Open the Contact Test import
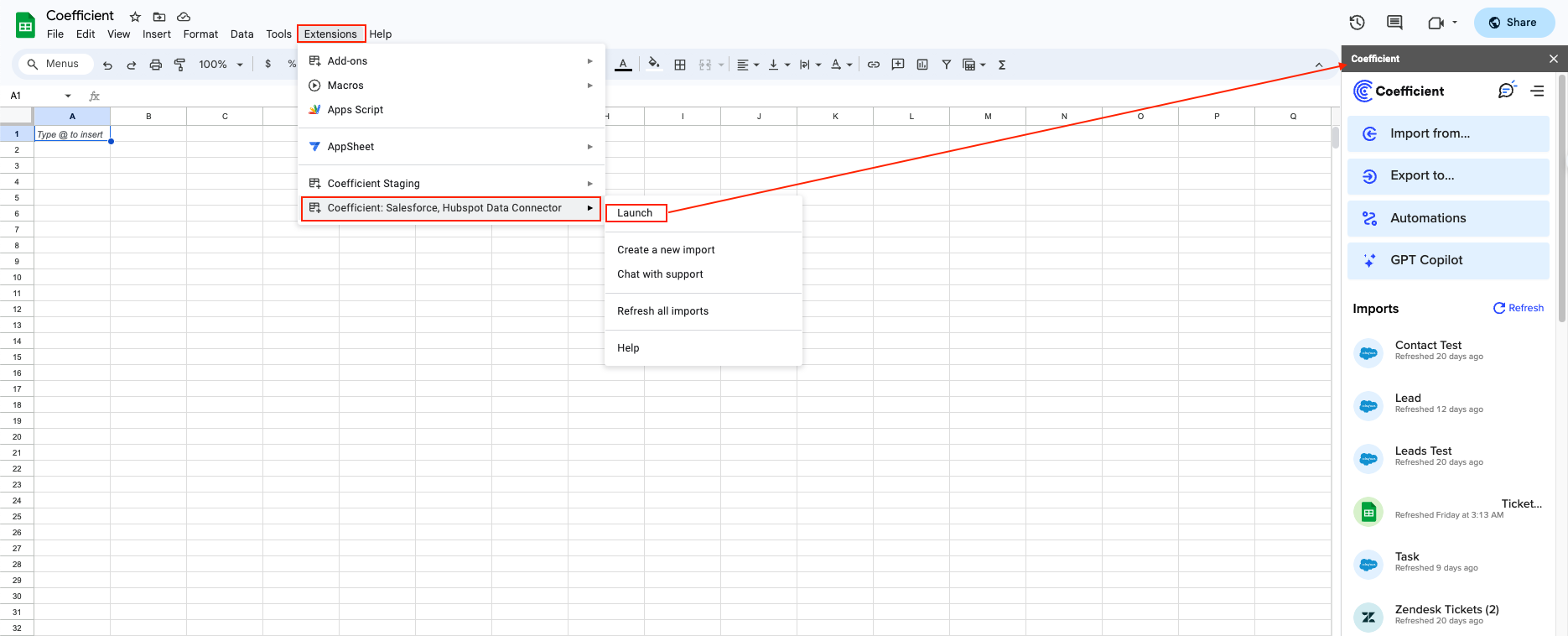The image size is (1568, 636). pyautogui.click(x=1448, y=352)
